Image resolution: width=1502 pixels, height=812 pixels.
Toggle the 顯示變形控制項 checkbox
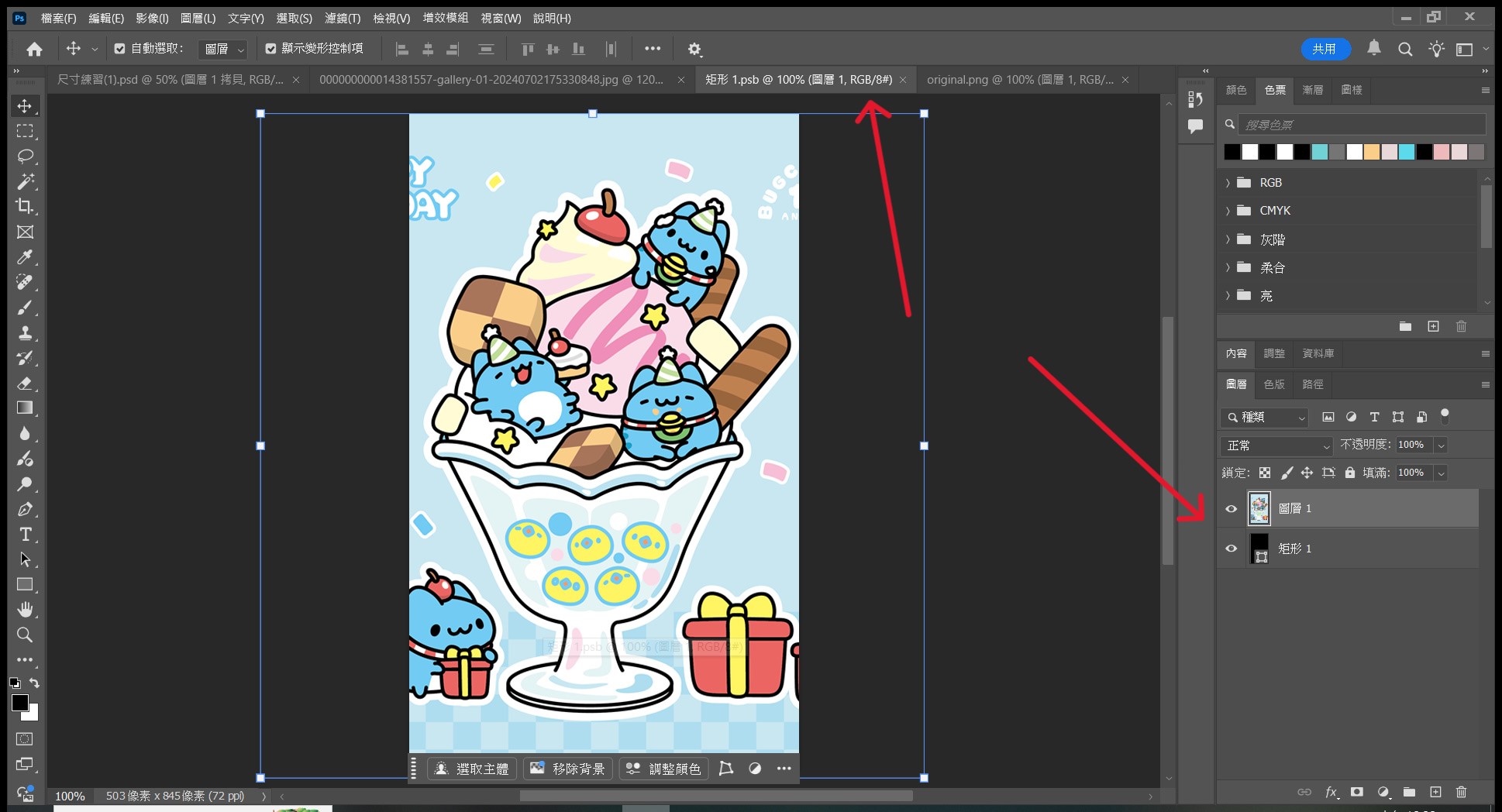pos(270,48)
